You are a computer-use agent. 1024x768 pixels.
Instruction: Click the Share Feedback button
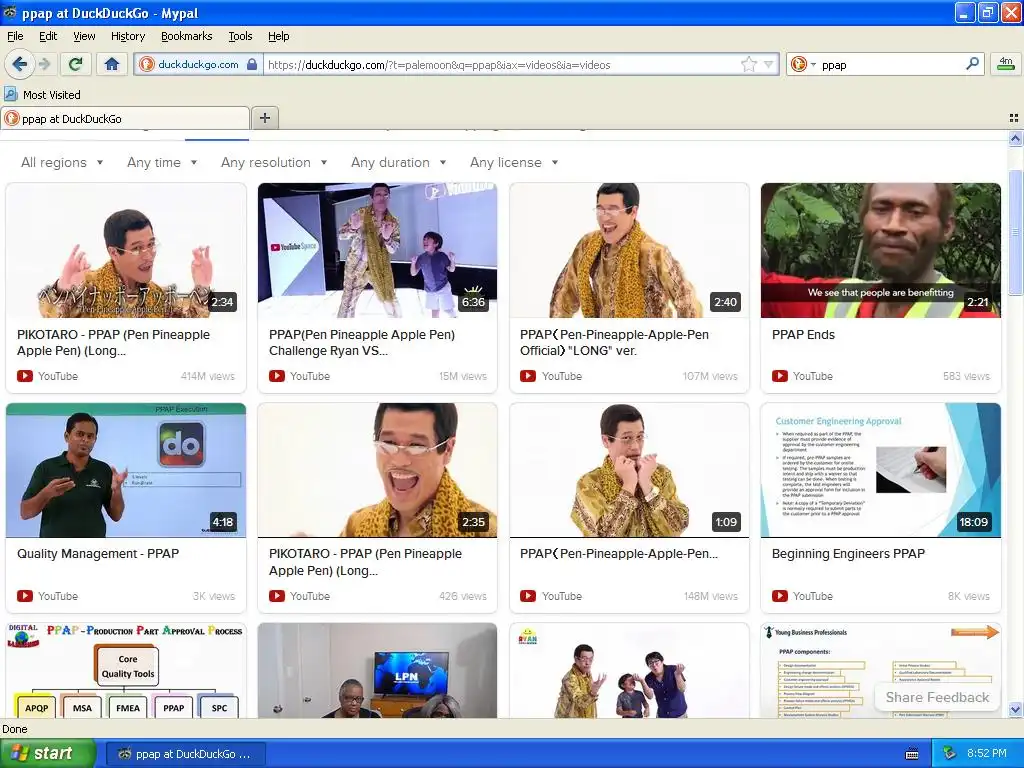937,697
